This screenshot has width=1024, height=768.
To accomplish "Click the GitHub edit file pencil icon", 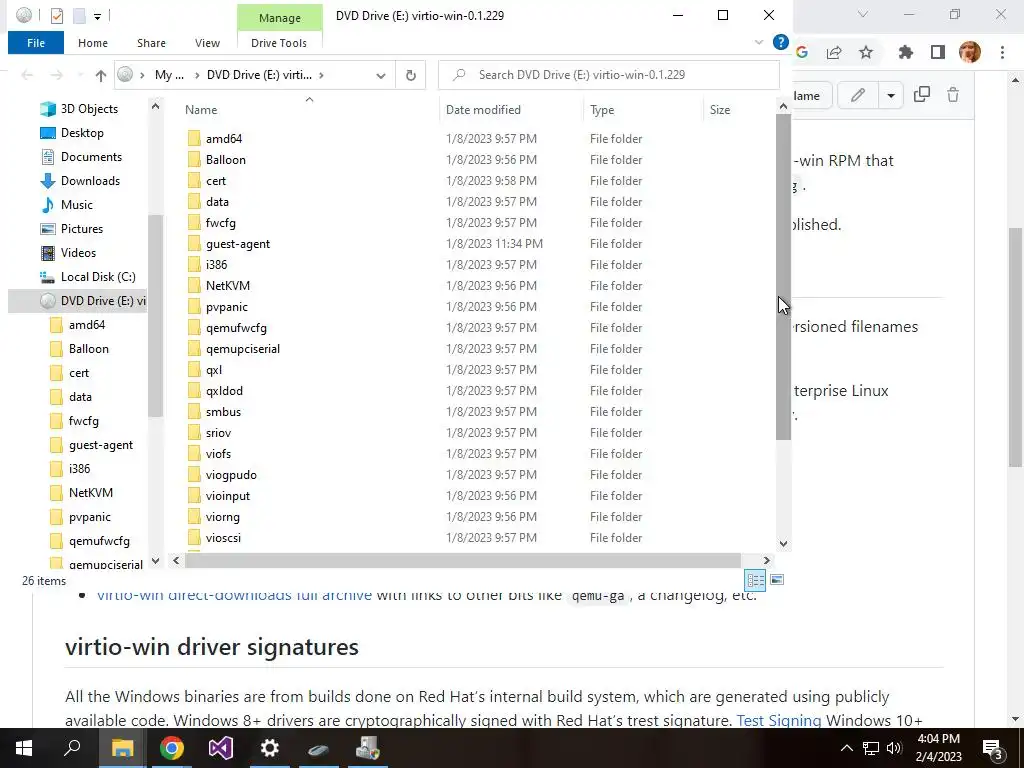I will [x=857, y=95].
